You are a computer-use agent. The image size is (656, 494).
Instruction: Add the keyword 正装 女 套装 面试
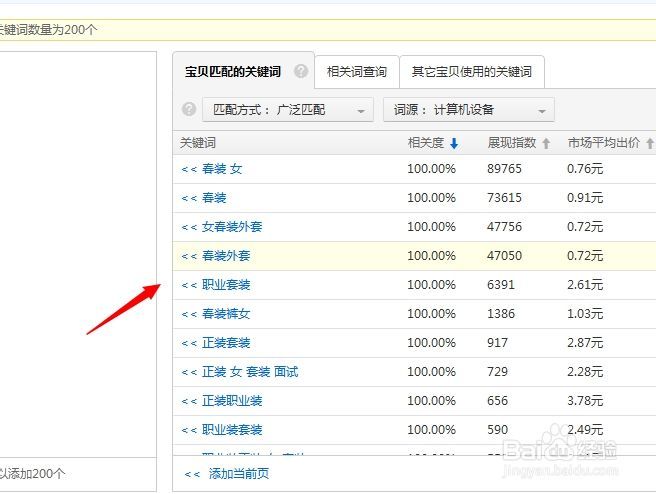point(250,372)
